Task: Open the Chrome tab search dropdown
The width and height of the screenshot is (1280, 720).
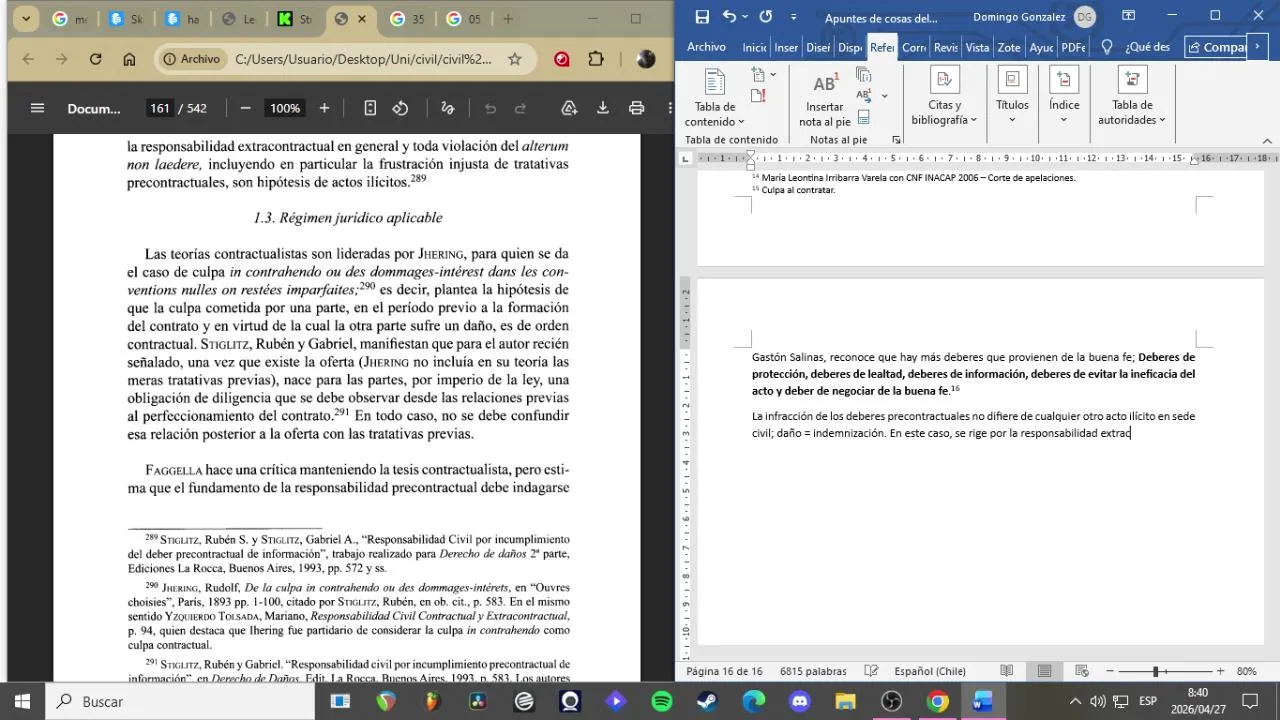Action: point(26,18)
